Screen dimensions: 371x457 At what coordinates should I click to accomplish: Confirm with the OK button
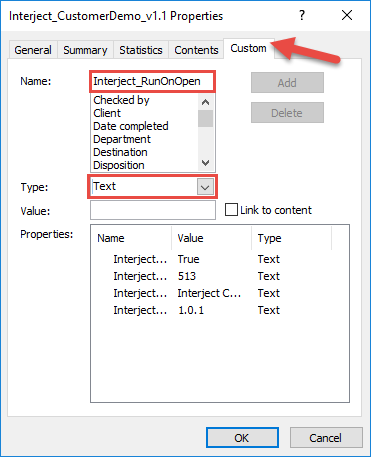pos(242,437)
